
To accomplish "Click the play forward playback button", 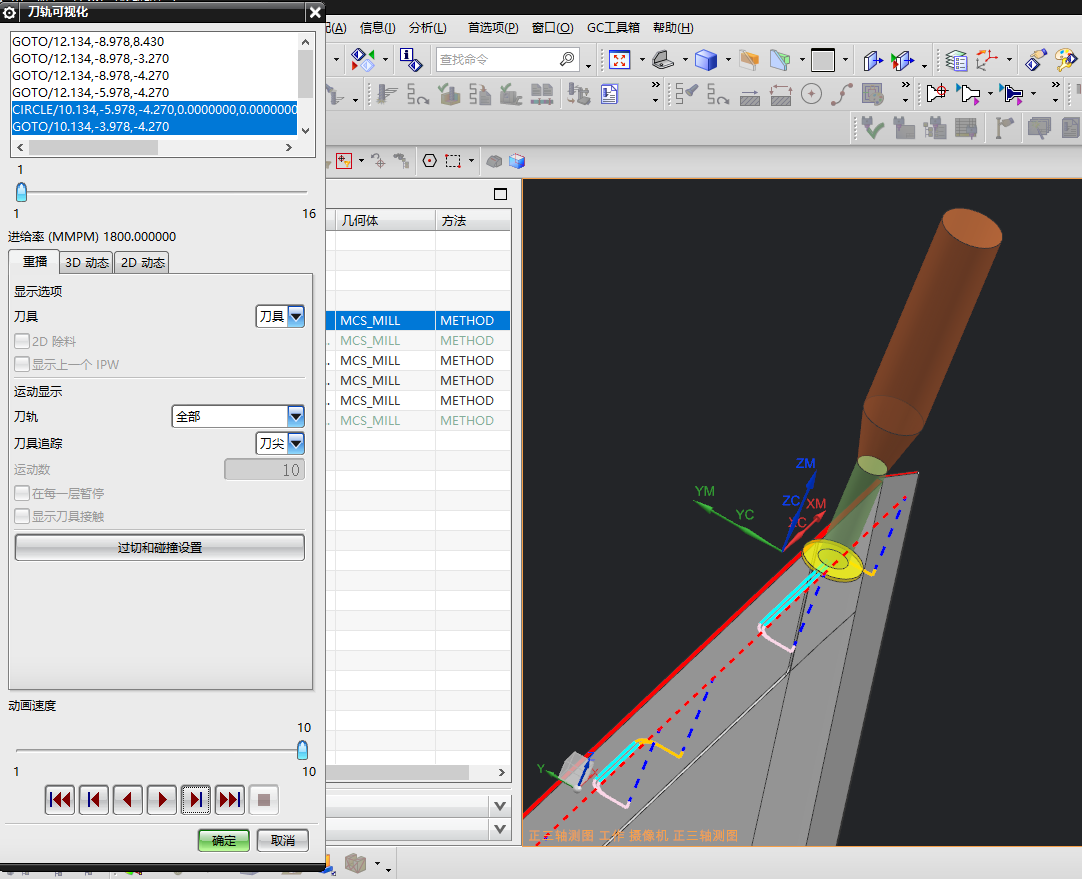I will pos(162,800).
